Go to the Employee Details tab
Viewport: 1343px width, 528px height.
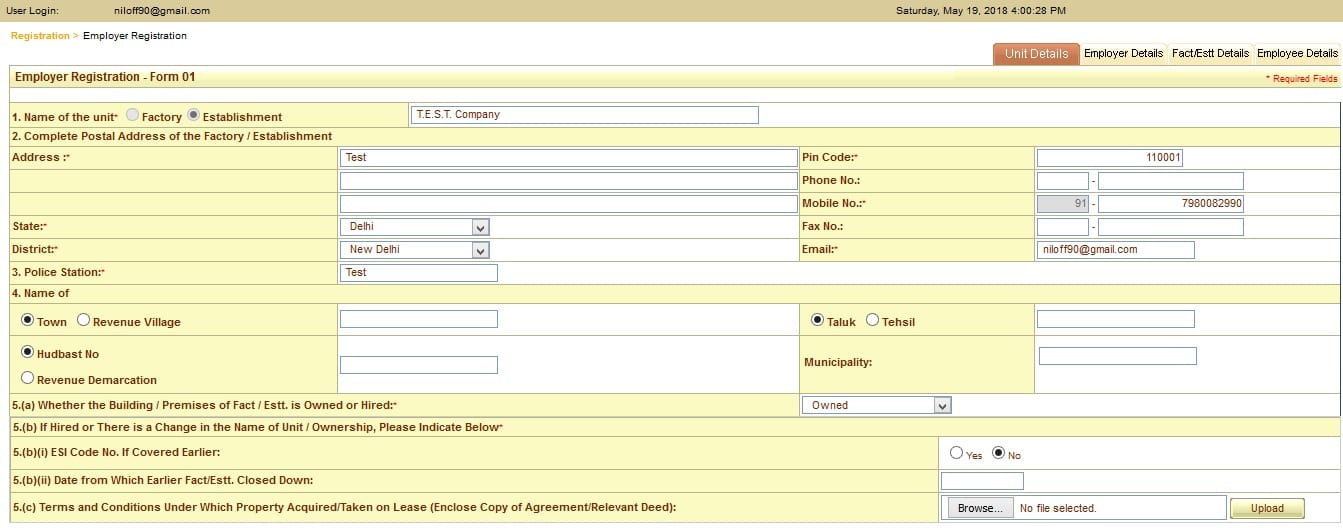tap(1297, 54)
